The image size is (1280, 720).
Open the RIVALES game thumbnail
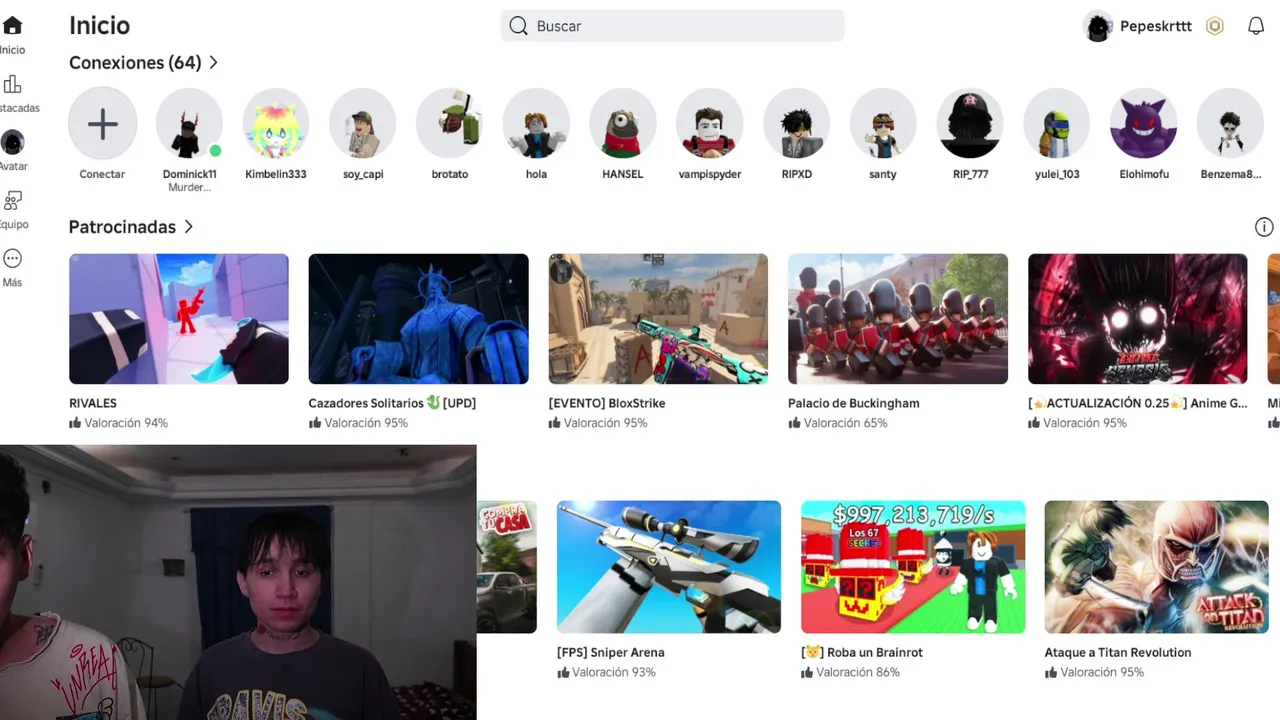(x=179, y=319)
